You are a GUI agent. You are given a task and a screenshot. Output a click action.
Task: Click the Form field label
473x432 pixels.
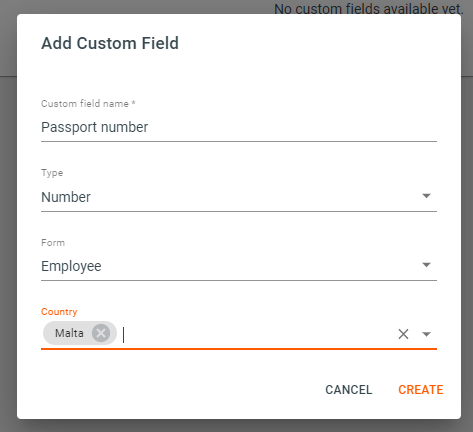[53, 242]
